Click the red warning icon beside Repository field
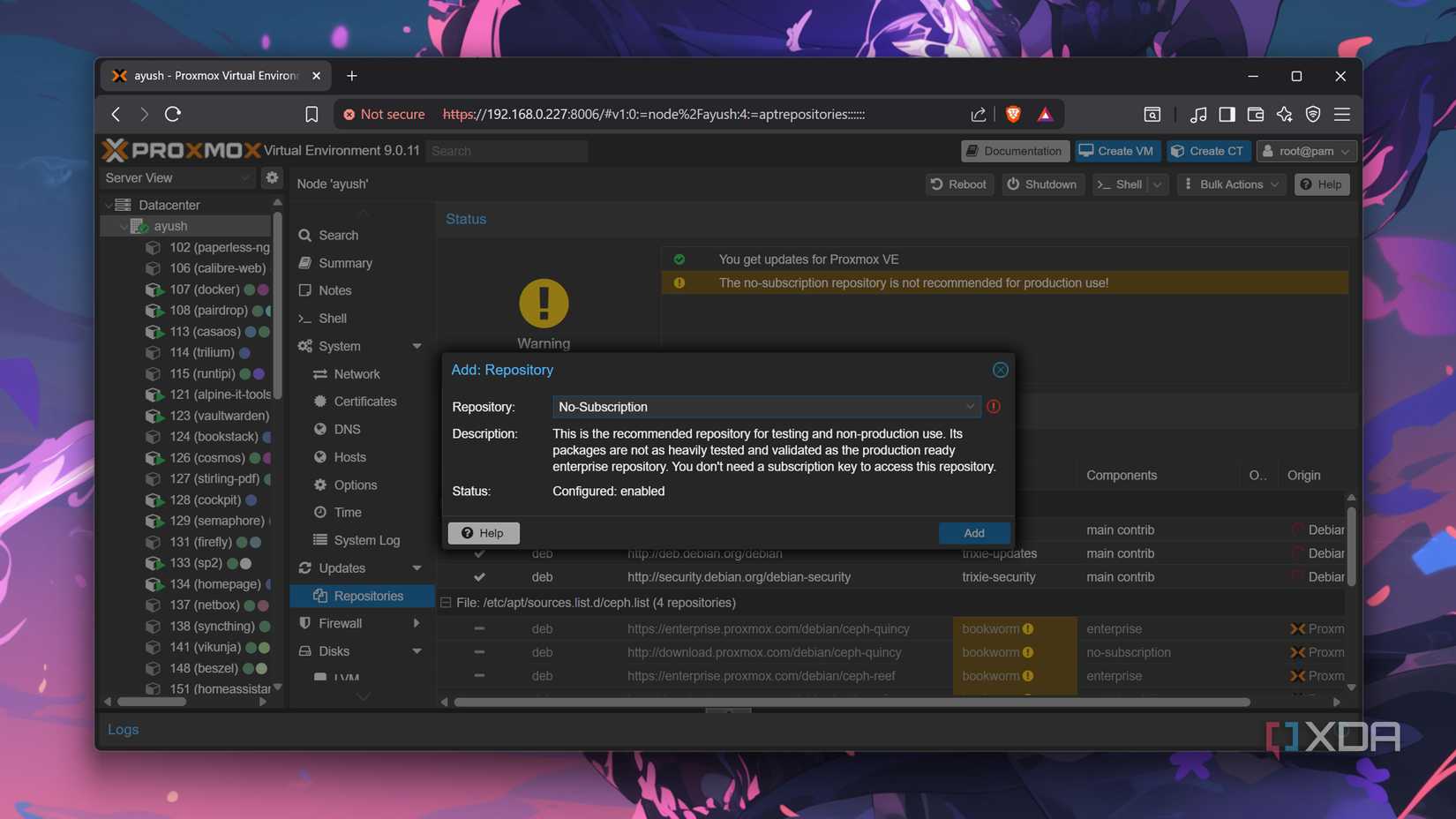The height and width of the screenshot is (819, 1456). 994,407
